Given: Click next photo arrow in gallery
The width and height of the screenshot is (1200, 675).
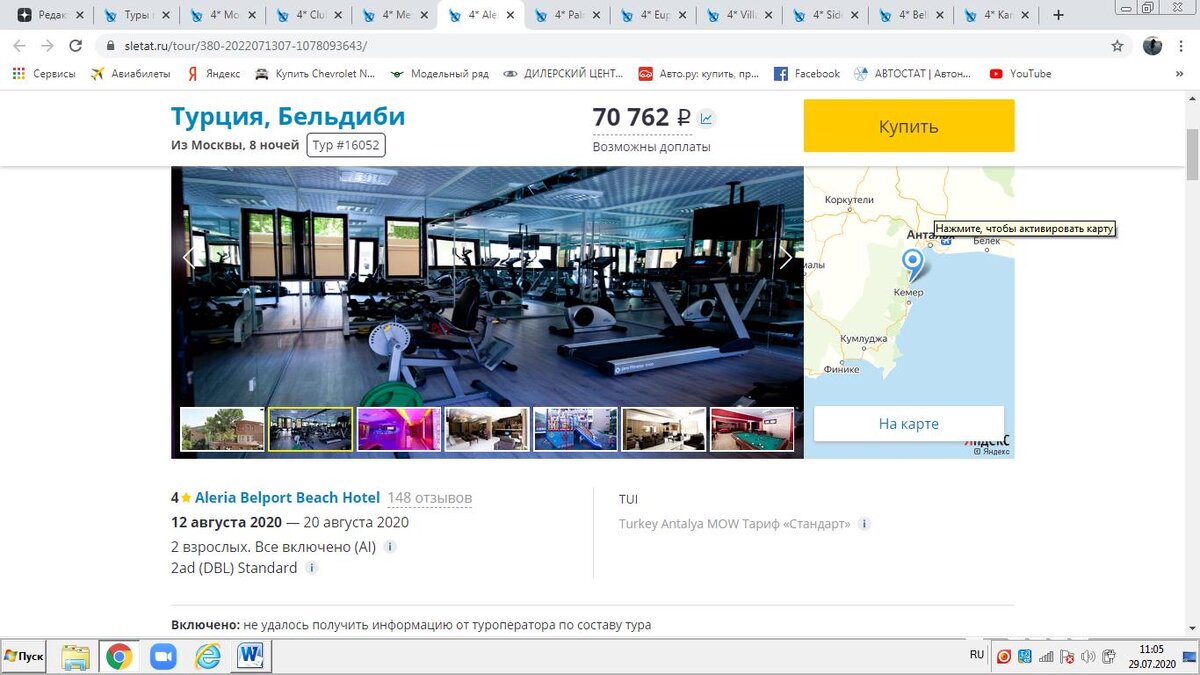Looking at the screenshot, I should pos(786,257).
